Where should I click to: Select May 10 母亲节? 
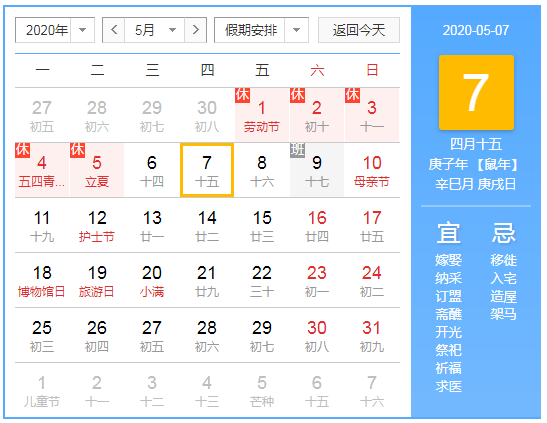(x=372, y=170)
